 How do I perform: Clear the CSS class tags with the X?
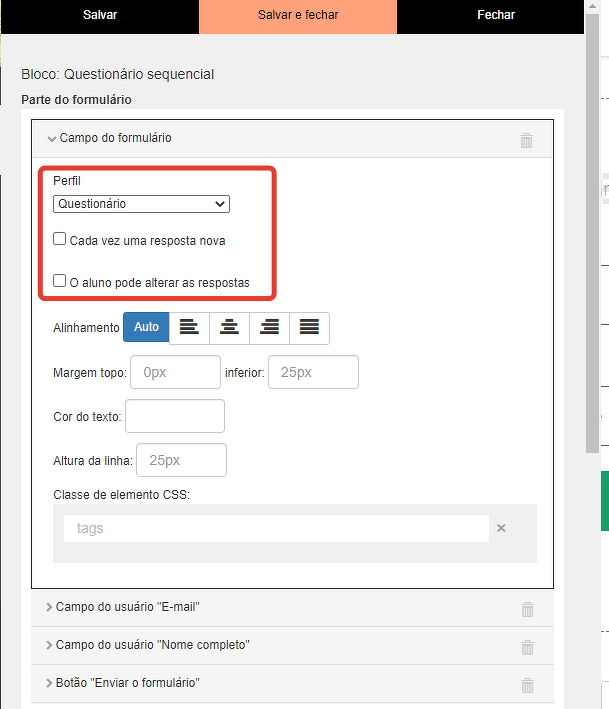501,528
